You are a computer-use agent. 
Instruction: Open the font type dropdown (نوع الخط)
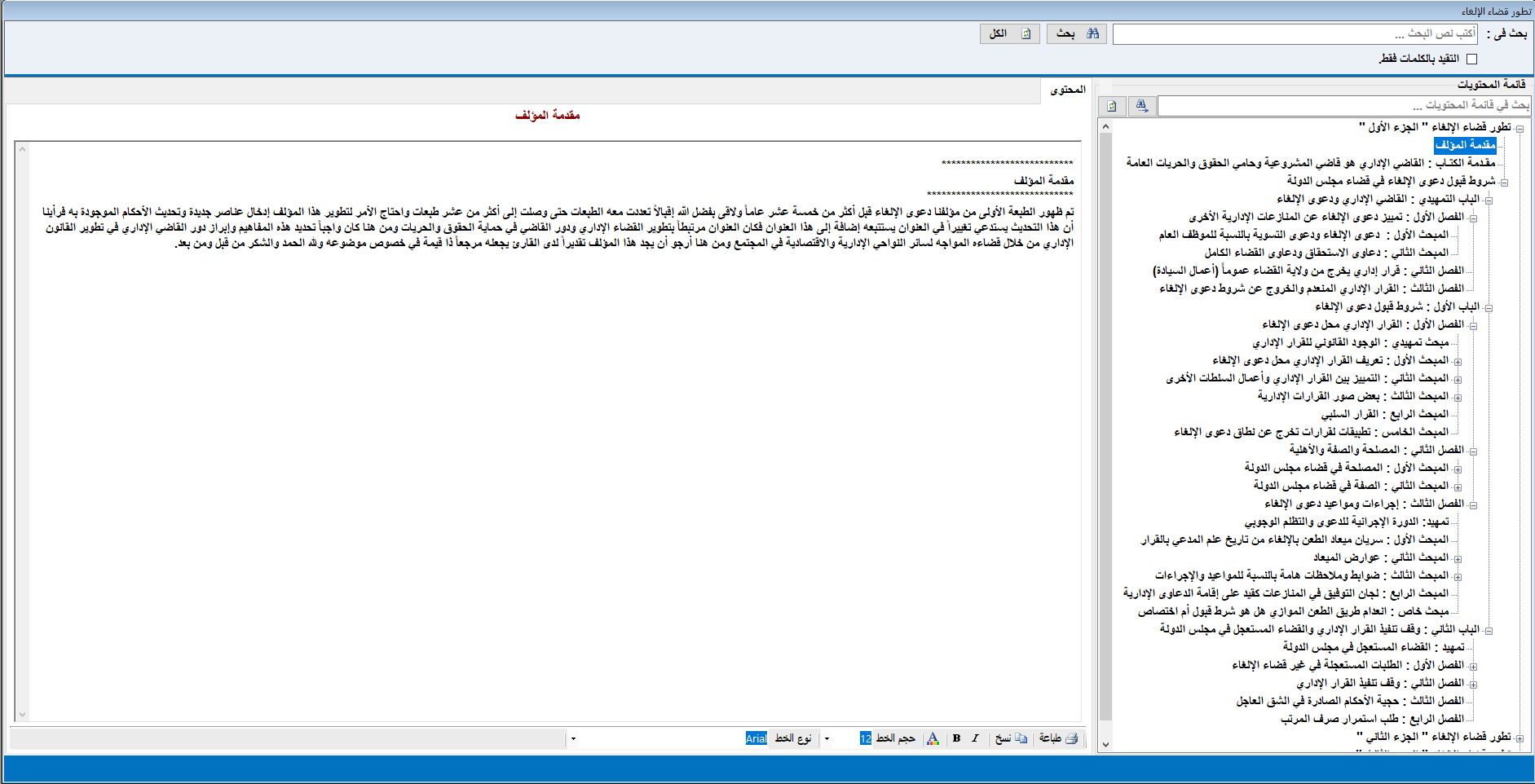[573, 739]
